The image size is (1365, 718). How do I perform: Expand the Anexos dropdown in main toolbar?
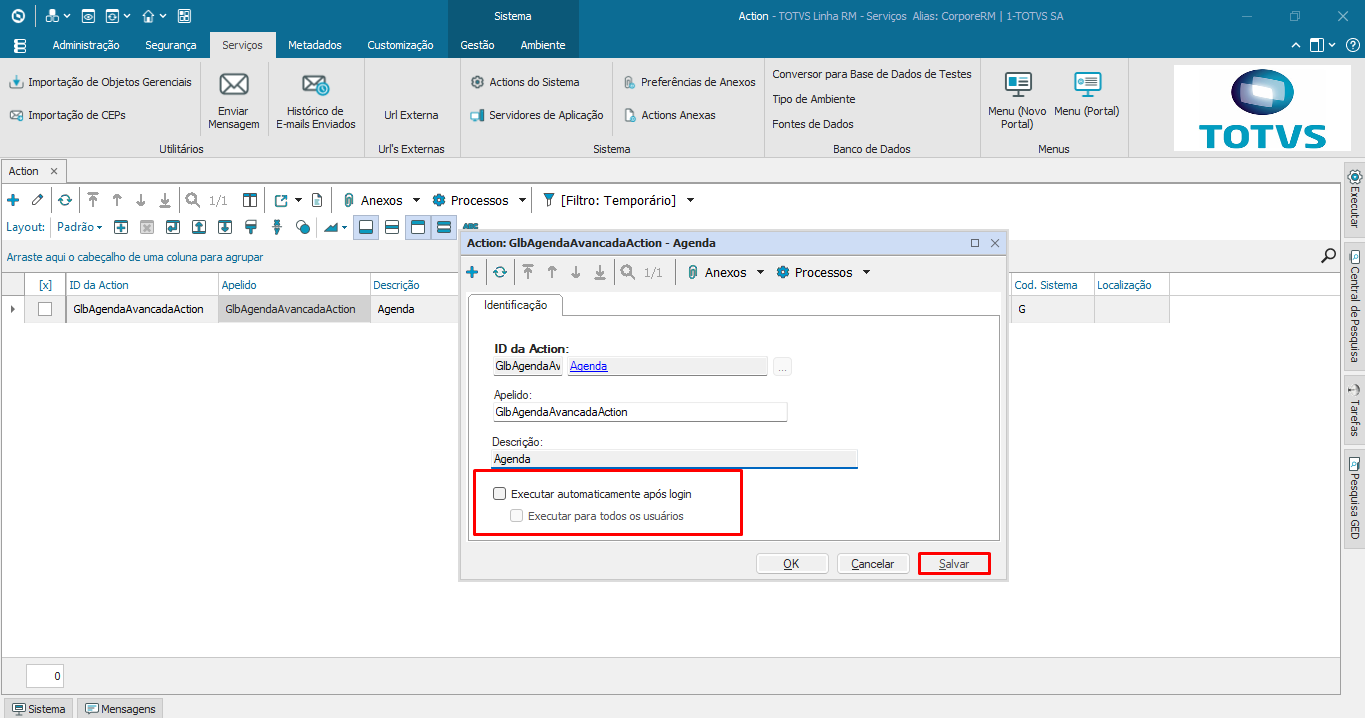coord(416,200)
